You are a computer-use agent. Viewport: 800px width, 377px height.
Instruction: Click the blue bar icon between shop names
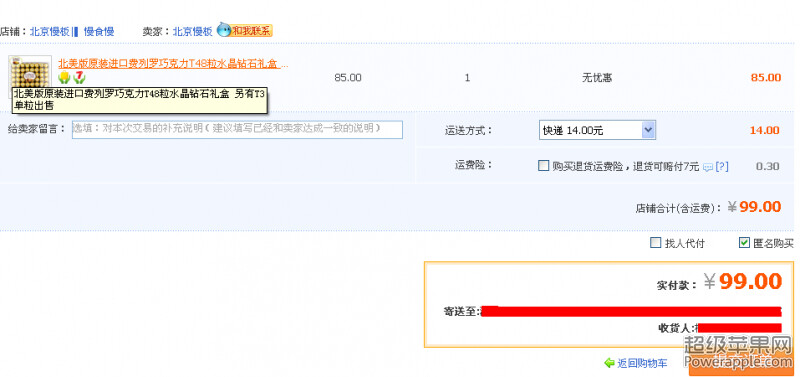pos(75,32)
